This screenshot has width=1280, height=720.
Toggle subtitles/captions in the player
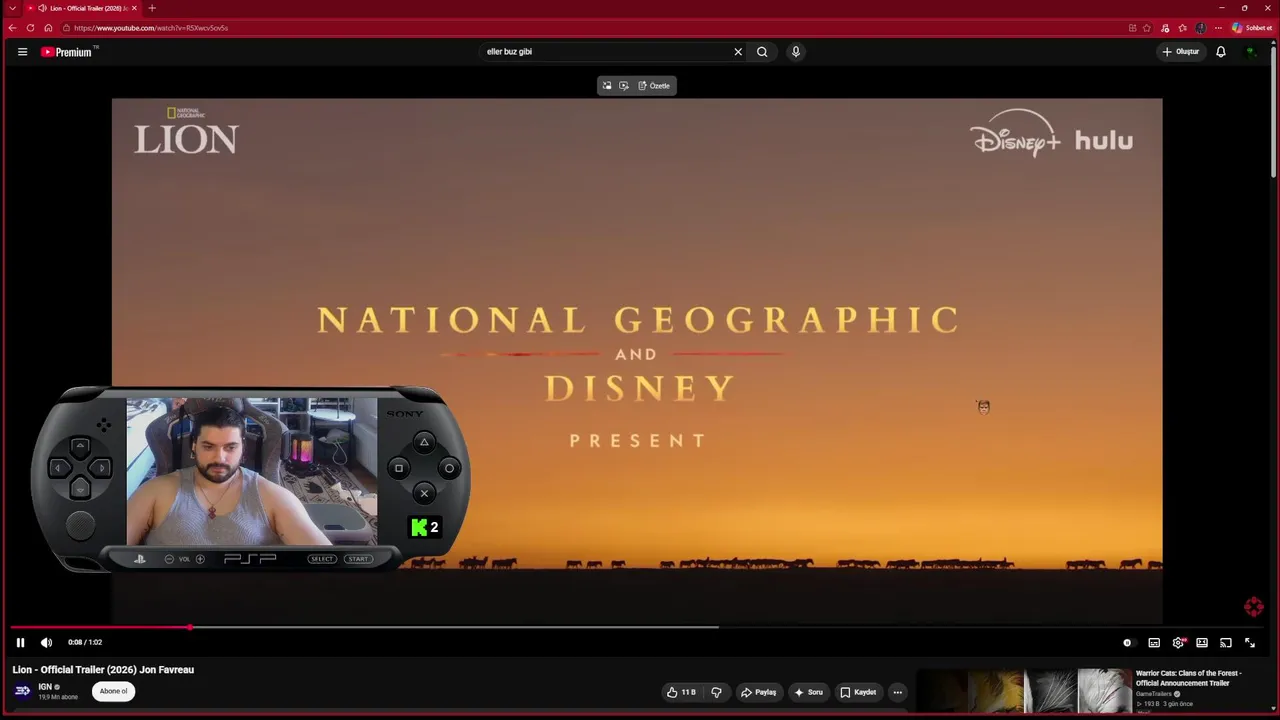pos(1154,643)
